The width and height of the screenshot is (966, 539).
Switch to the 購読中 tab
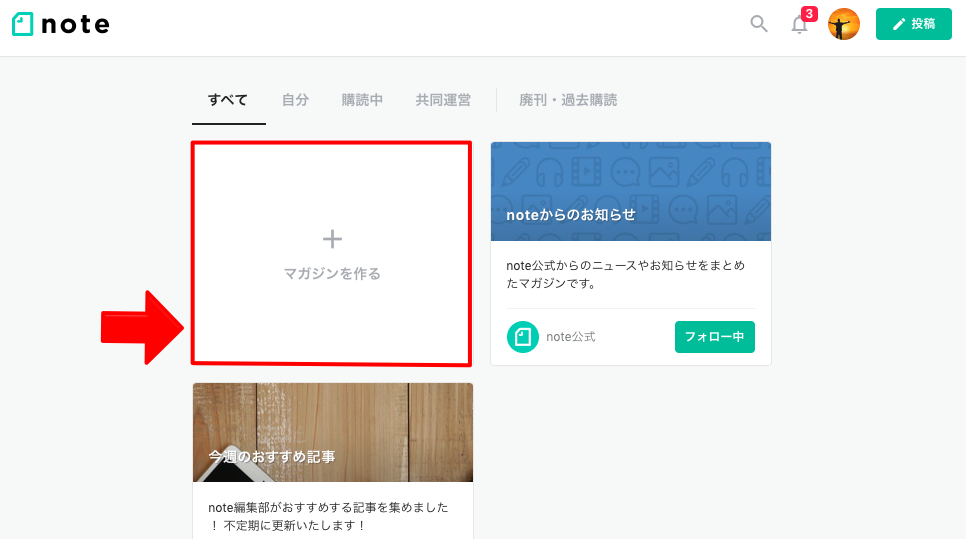(x=362, y=100)
